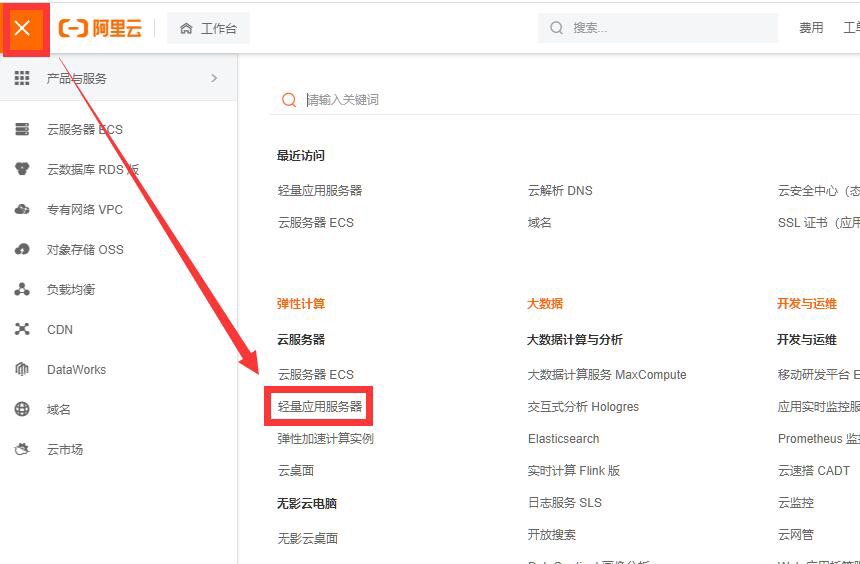Click the 无影云电脑 subheading
Screen dimensions: 860x564
tap(307, 503)
